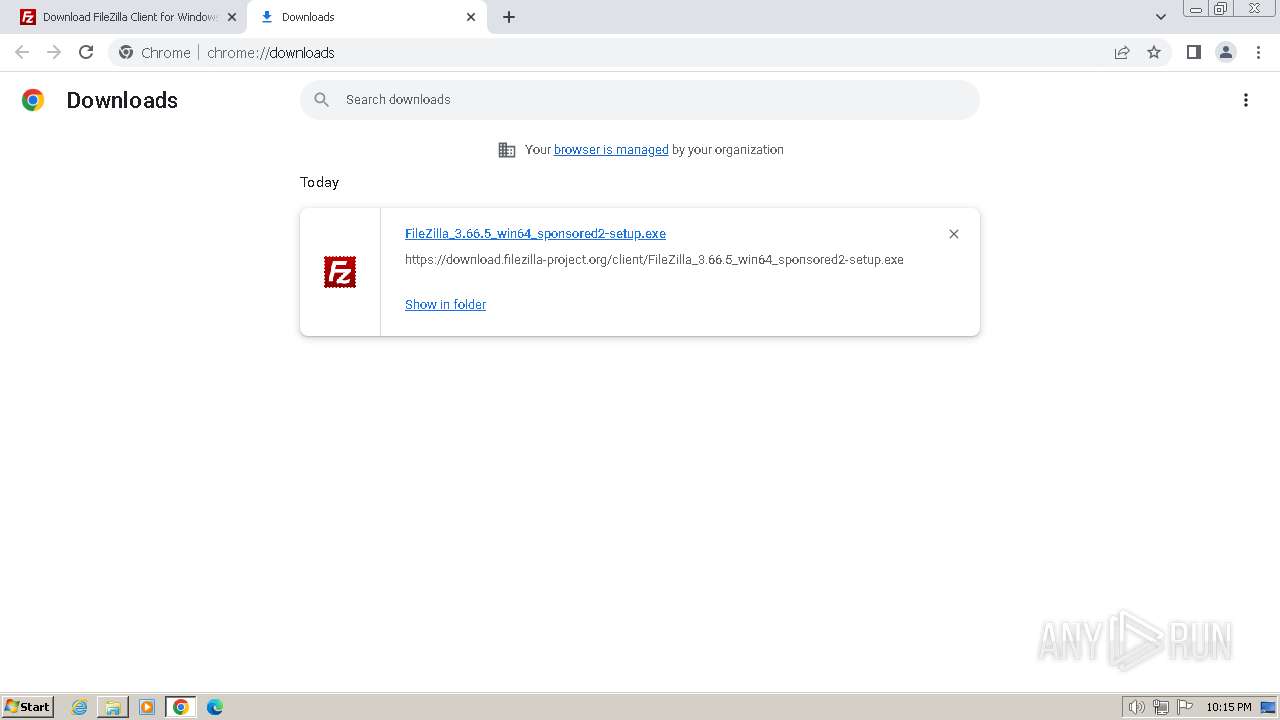Open a new tab with the plus button
This screenshot has width=1280, height=720.
509,17
